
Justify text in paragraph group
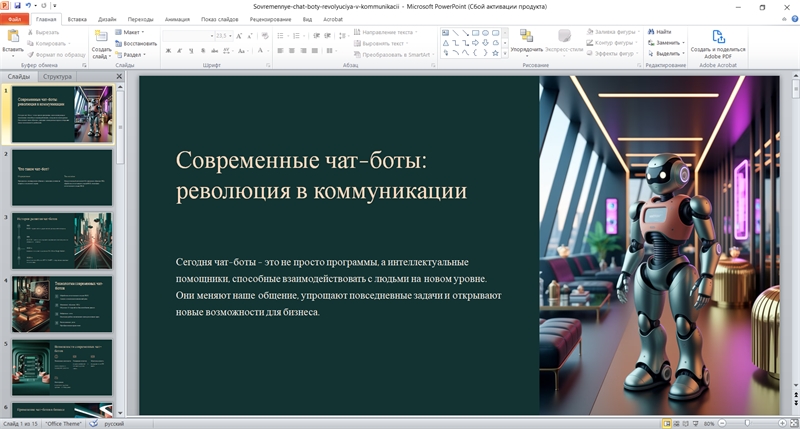pos(314,51)
